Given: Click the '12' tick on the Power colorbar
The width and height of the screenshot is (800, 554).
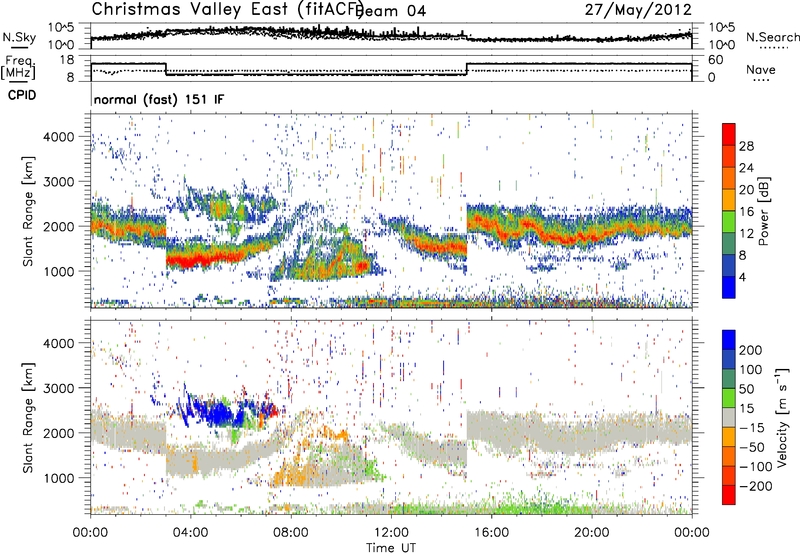Looking at the screenshot, I should 746,234.
